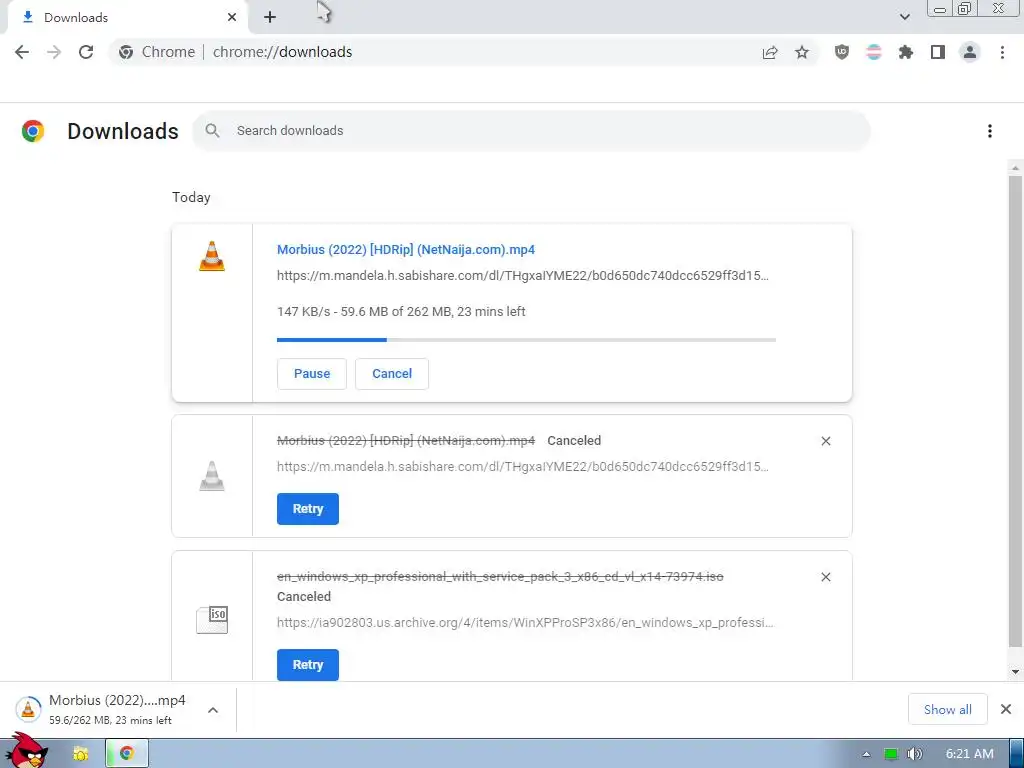Open Chrome's three-dot main menu

(1002, 52)
